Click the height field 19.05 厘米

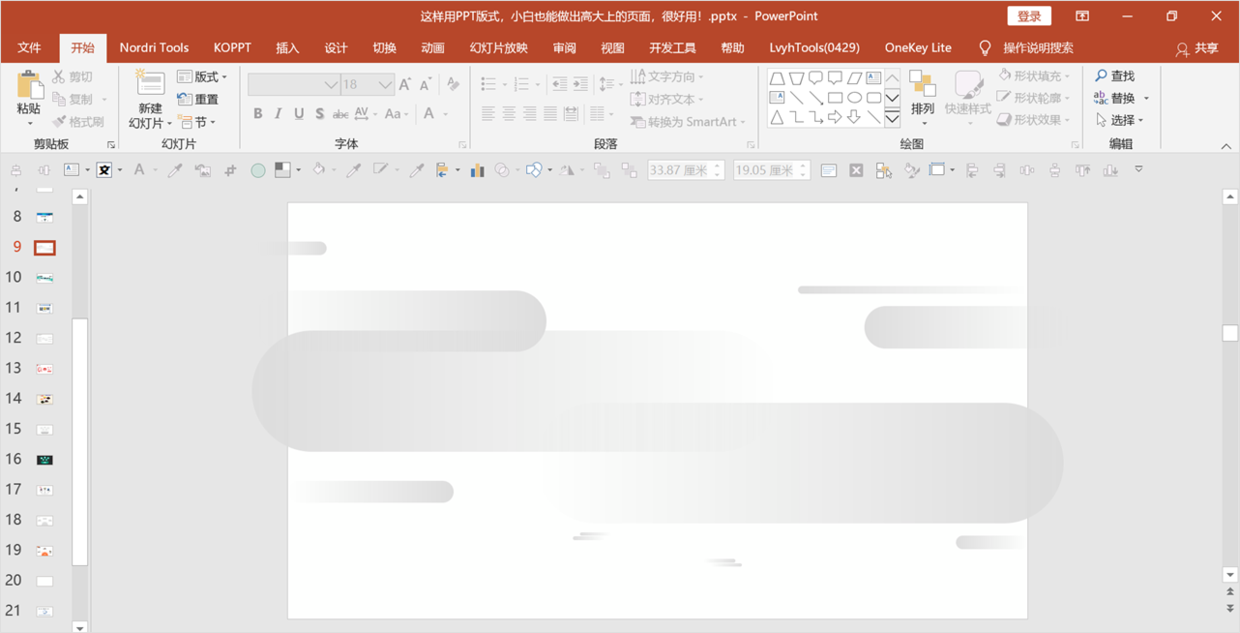click(771, 170)
